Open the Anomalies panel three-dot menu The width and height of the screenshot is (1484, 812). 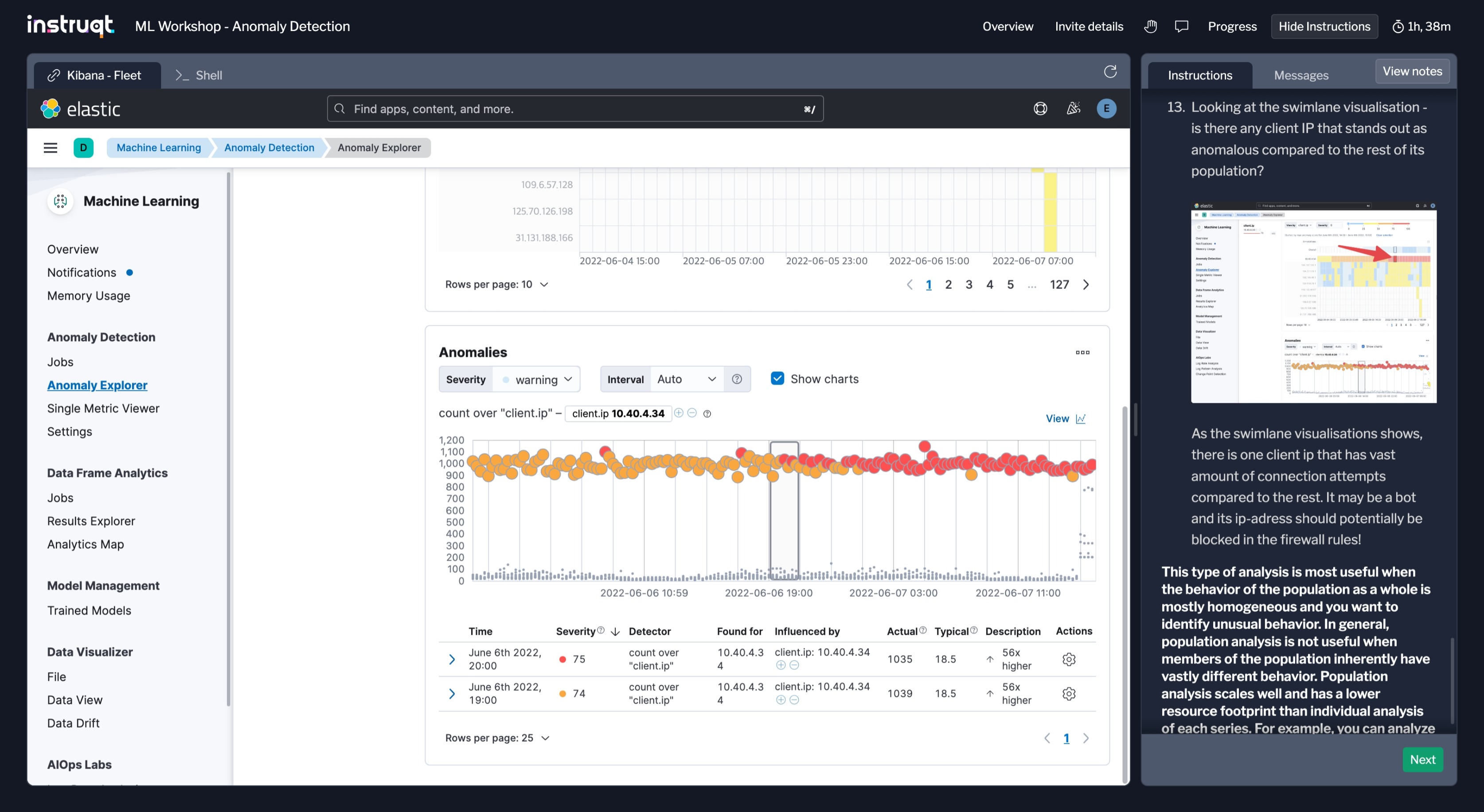pyautogui.click(x=1082, y=352)
